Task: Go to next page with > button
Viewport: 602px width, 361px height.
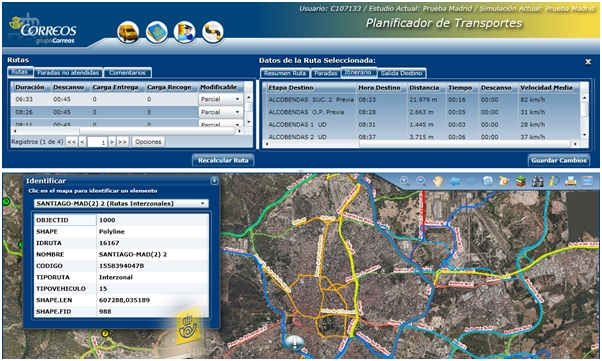Action: tap(112, 142)
